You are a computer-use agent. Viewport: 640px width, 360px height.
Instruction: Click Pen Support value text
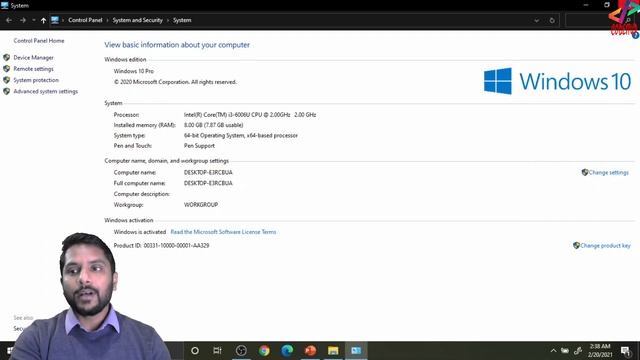199,146
